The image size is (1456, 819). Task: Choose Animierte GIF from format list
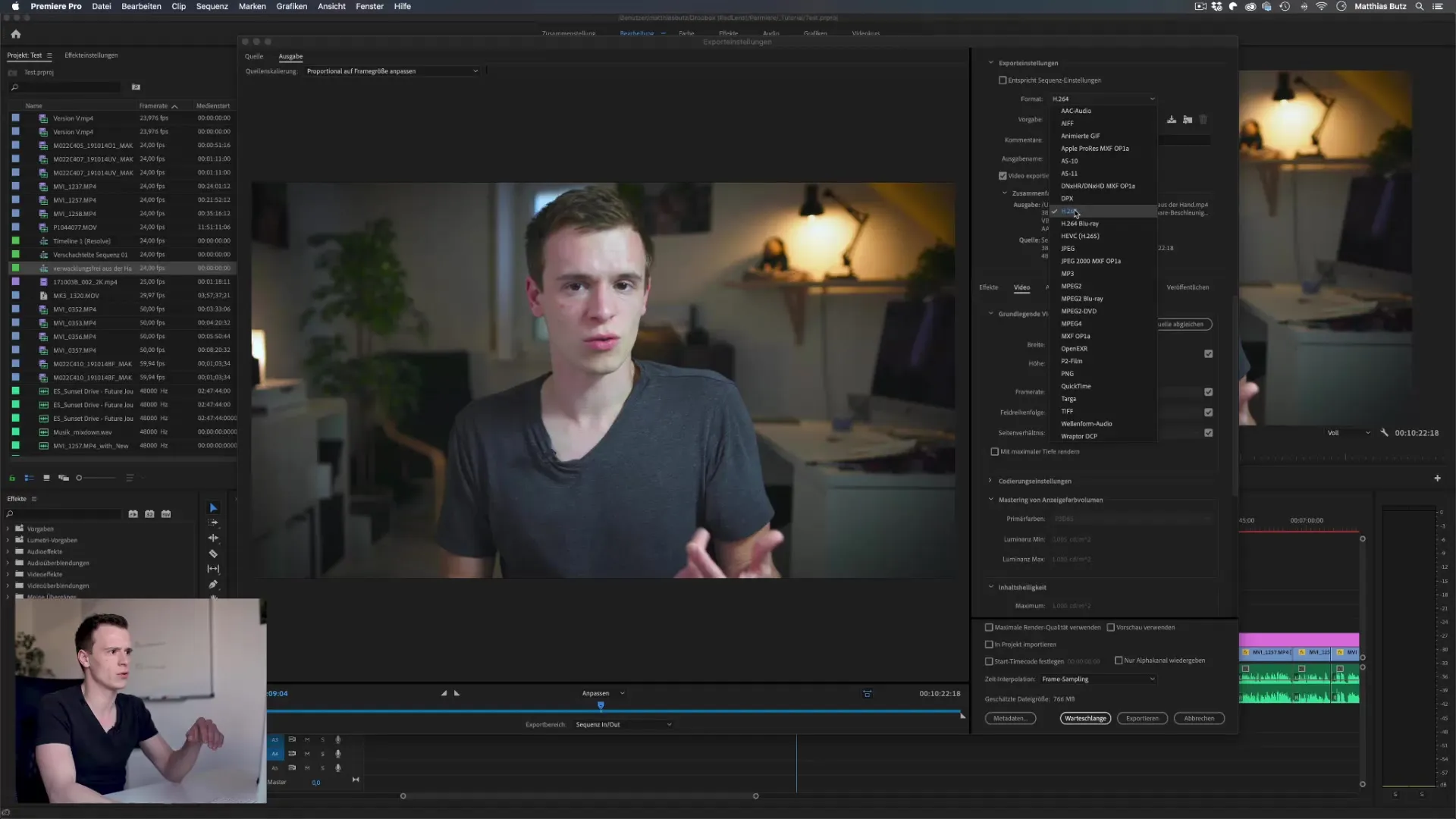[x=1103, y=136]
